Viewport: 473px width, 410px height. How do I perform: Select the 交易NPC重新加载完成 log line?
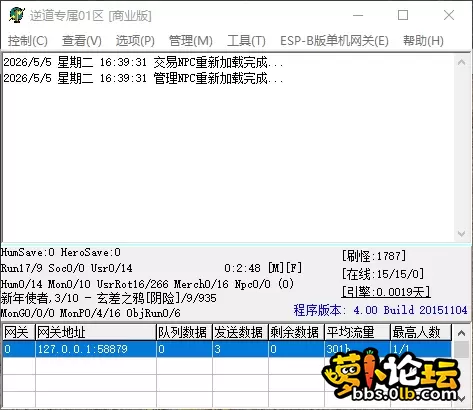pyautogui.click(x=143, y=62)
